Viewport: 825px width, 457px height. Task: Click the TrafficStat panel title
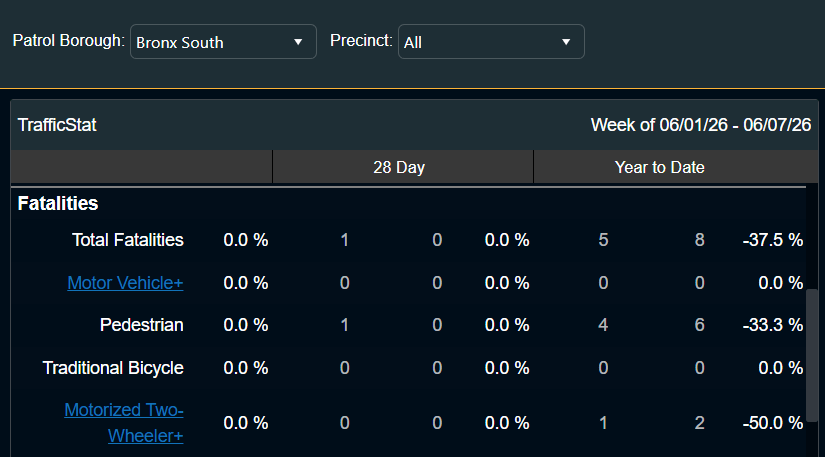point(57,125)
